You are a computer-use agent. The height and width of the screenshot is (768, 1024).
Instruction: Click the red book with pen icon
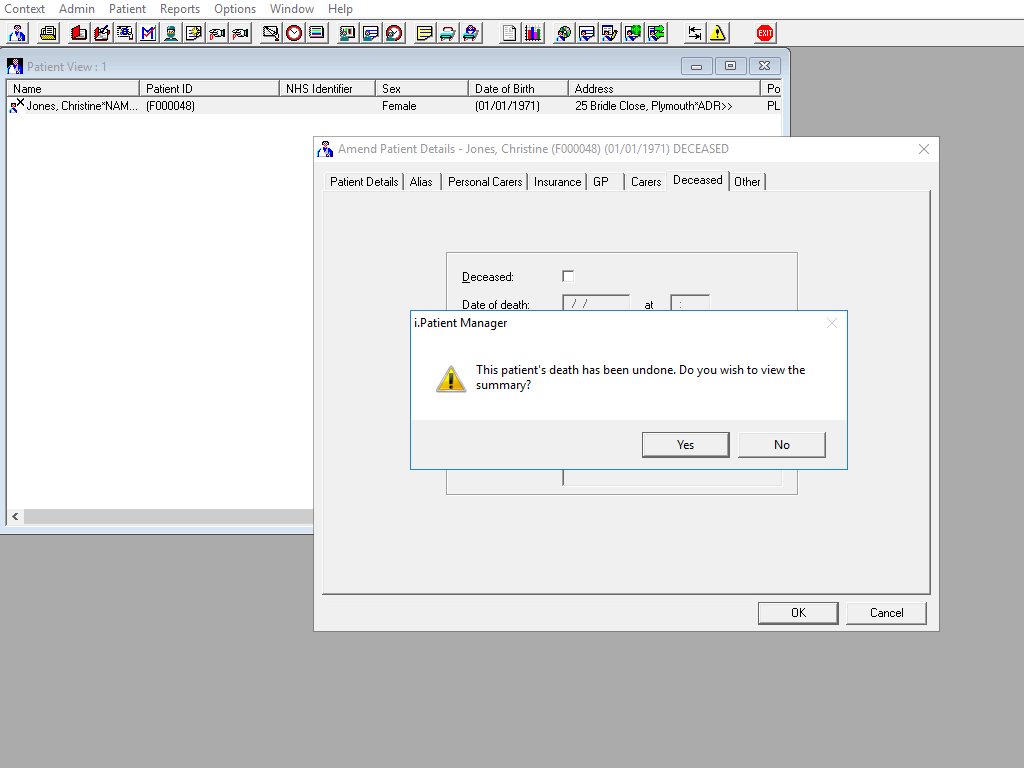pyautogui.click(x=102, y=33)
